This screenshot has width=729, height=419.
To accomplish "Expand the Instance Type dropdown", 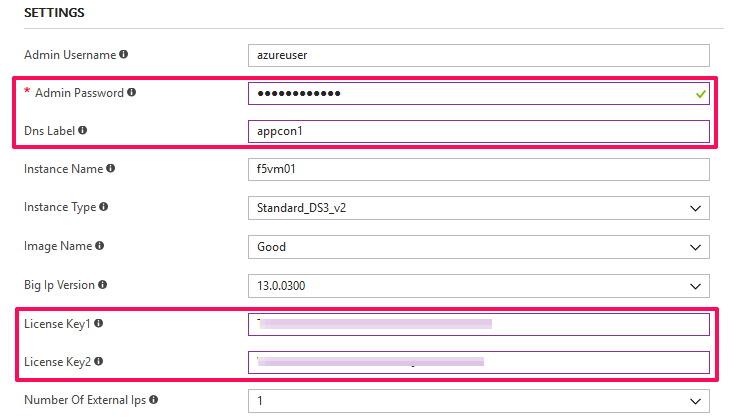I will tap(479, 208).
